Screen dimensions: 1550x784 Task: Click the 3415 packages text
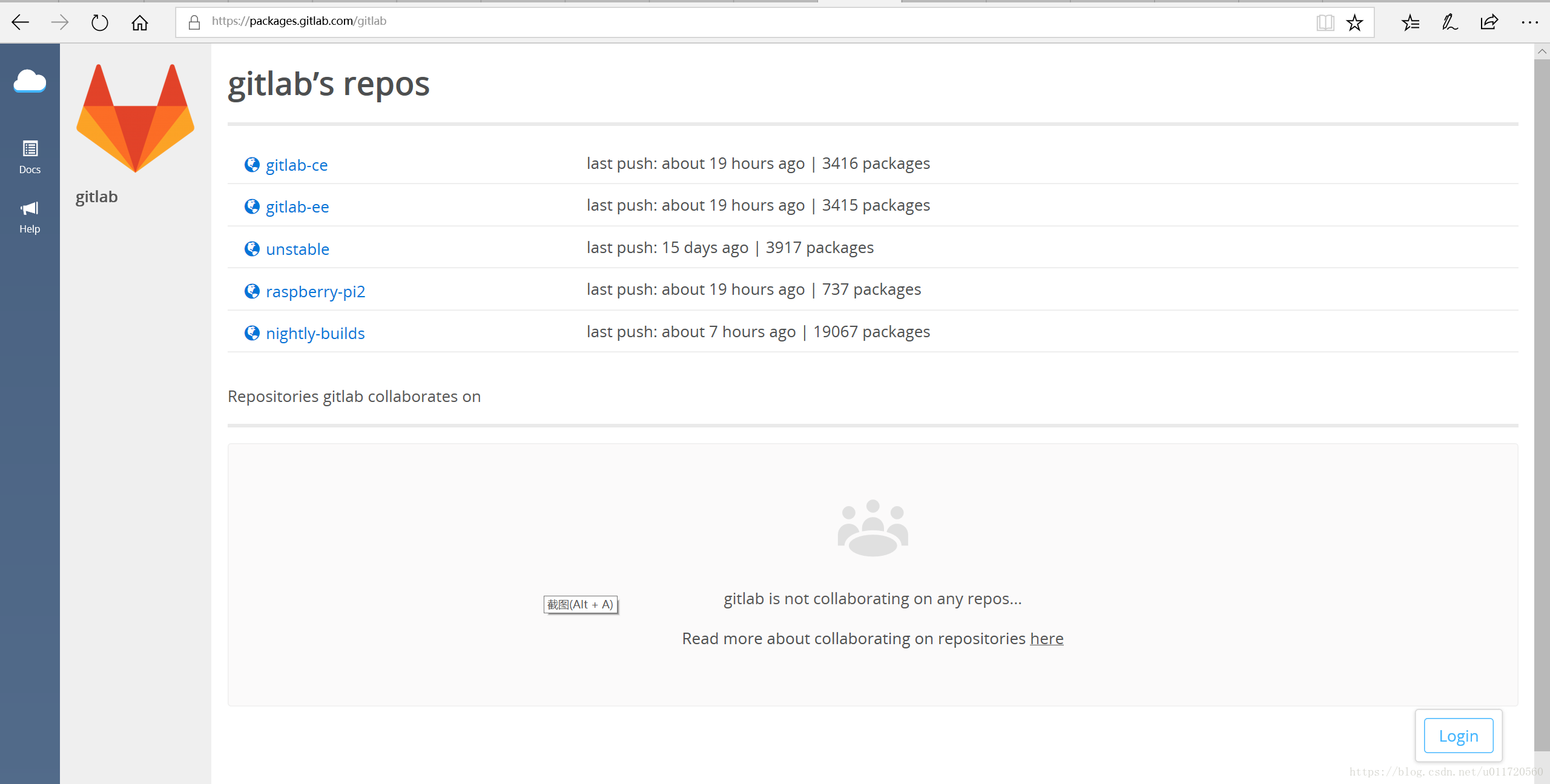click(876, 205)
